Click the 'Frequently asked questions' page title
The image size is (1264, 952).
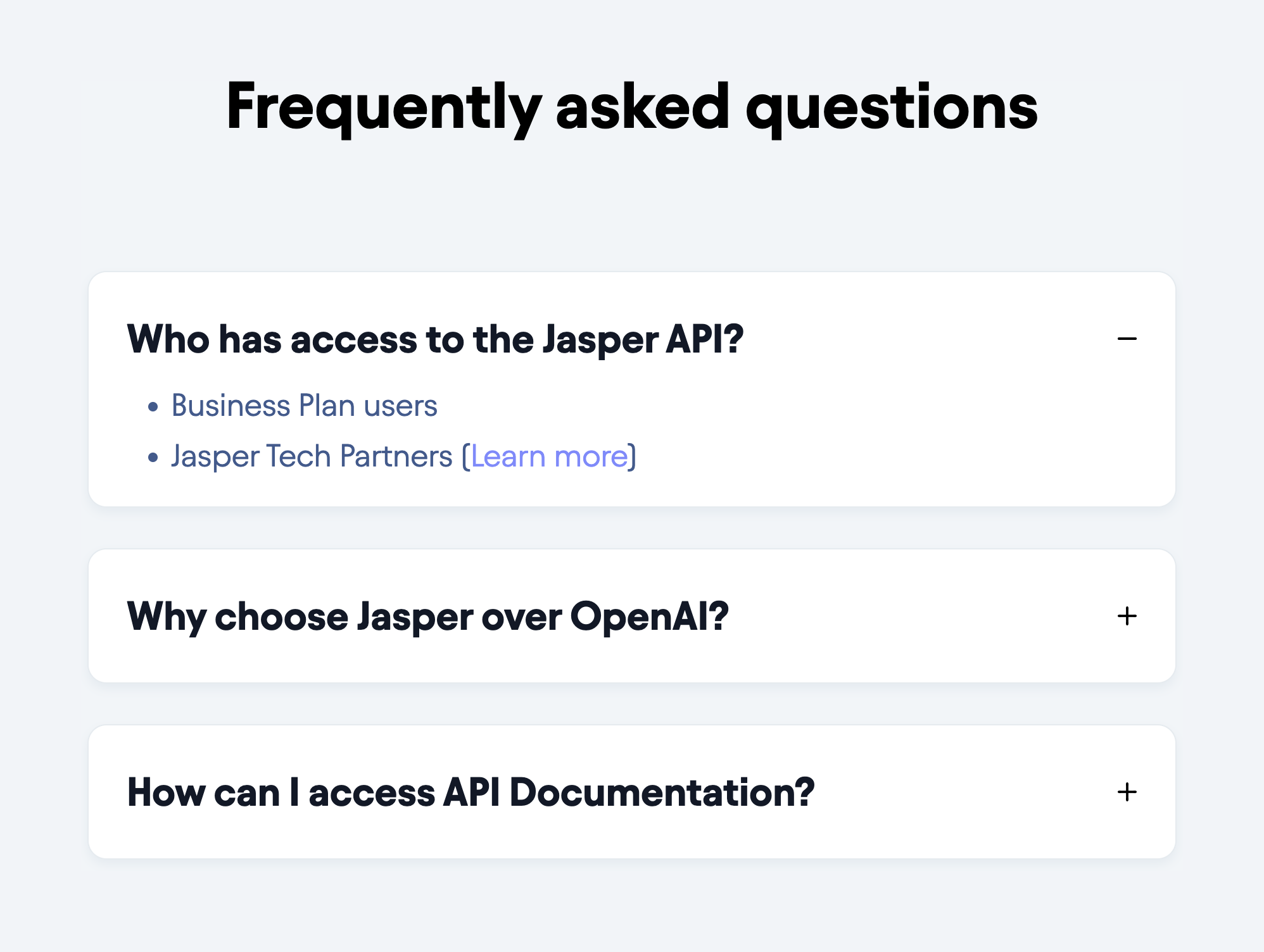click(632, 109)
